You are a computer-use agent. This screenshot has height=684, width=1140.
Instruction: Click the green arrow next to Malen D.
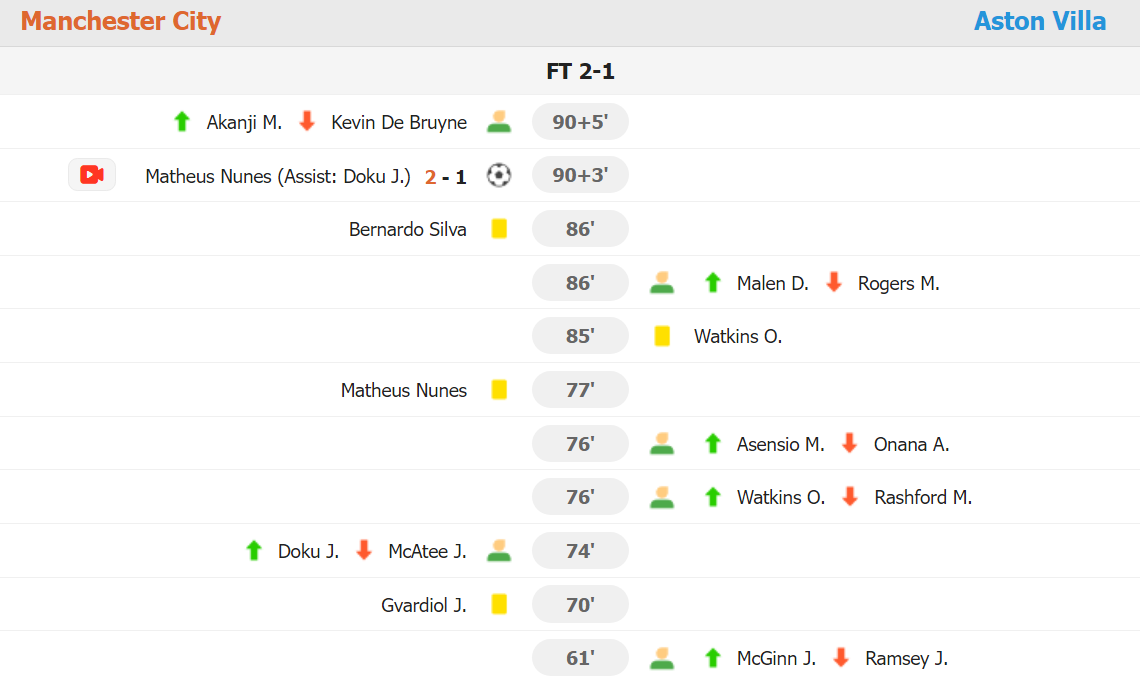tap(712, 283)
